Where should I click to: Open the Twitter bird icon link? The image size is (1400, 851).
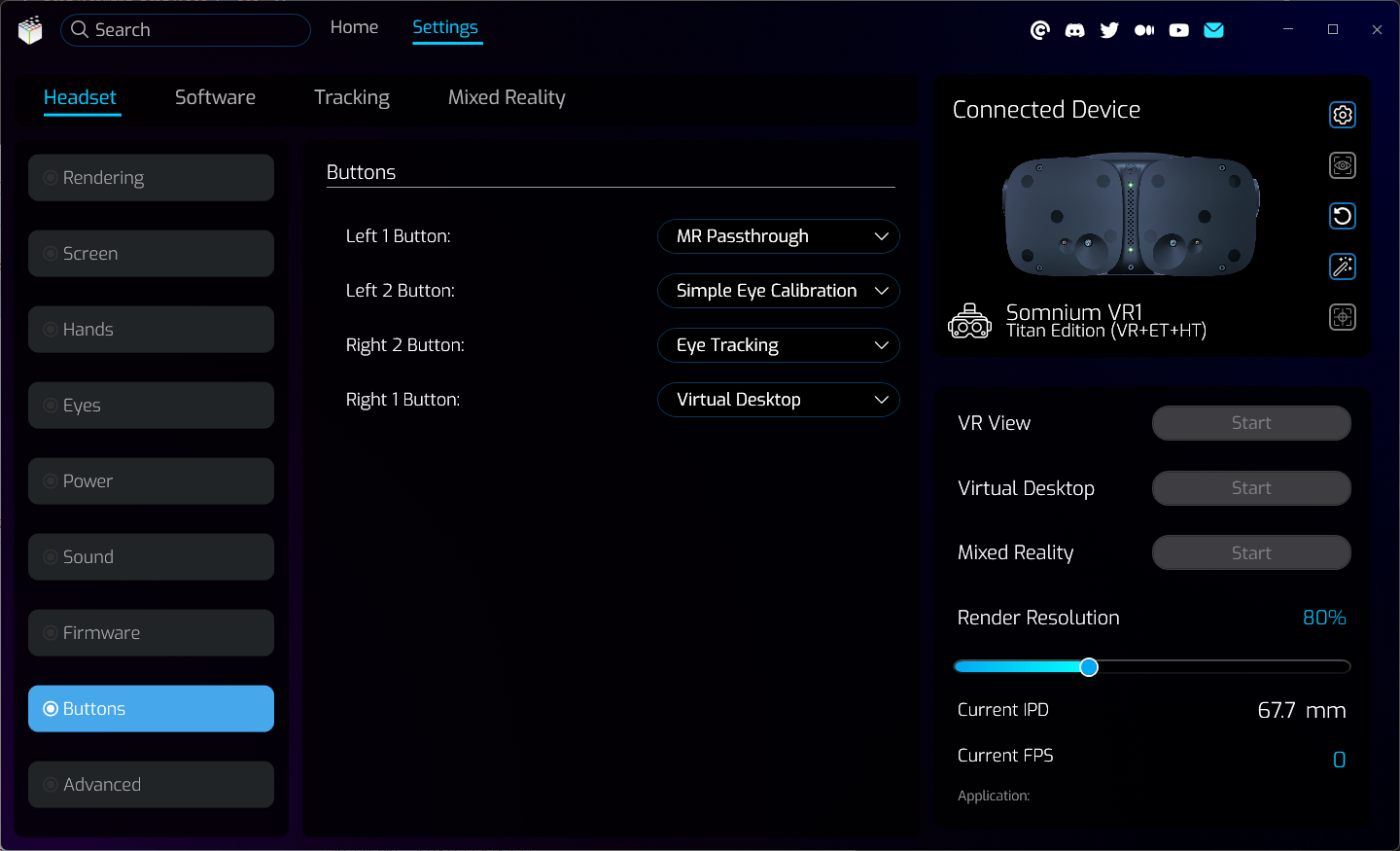(1109, 30)
